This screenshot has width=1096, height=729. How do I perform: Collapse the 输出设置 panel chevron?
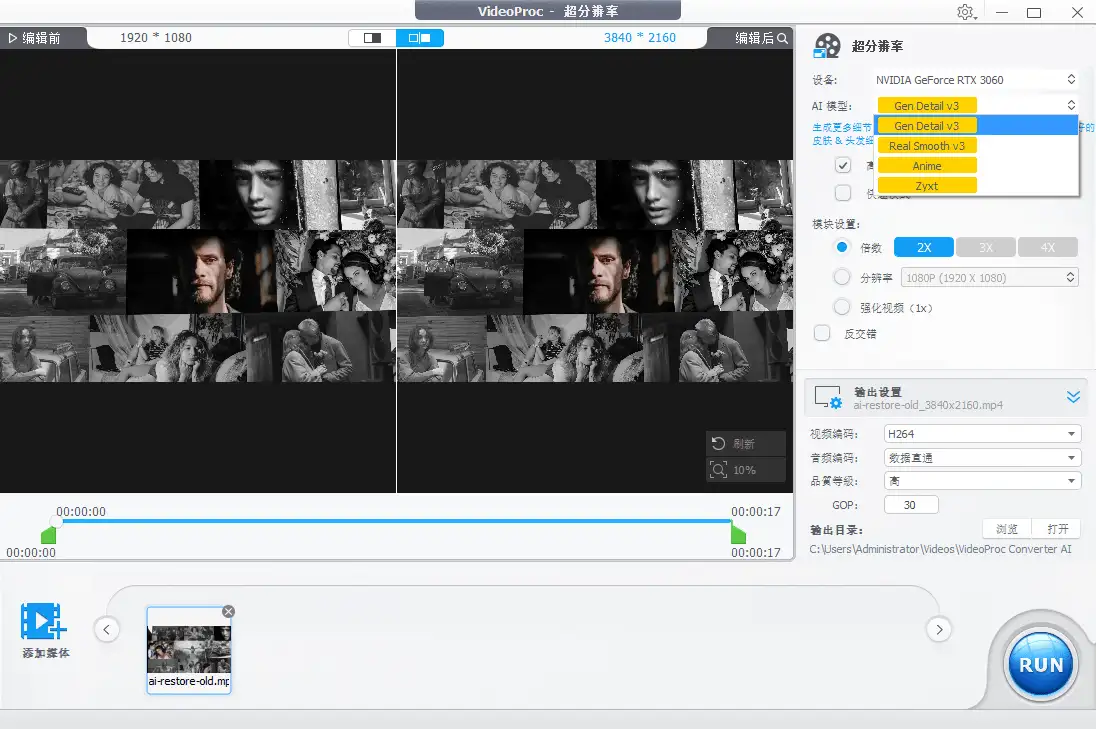click(1073, 397)
